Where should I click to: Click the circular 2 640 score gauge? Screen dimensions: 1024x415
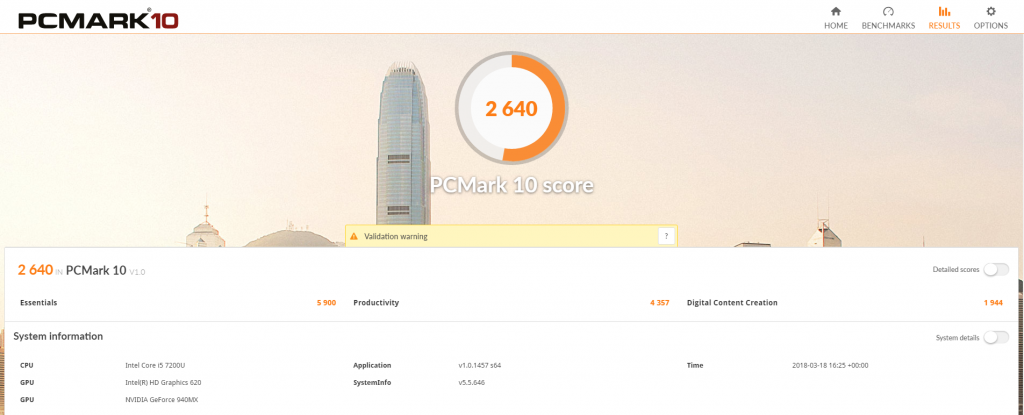click(511, 108)
